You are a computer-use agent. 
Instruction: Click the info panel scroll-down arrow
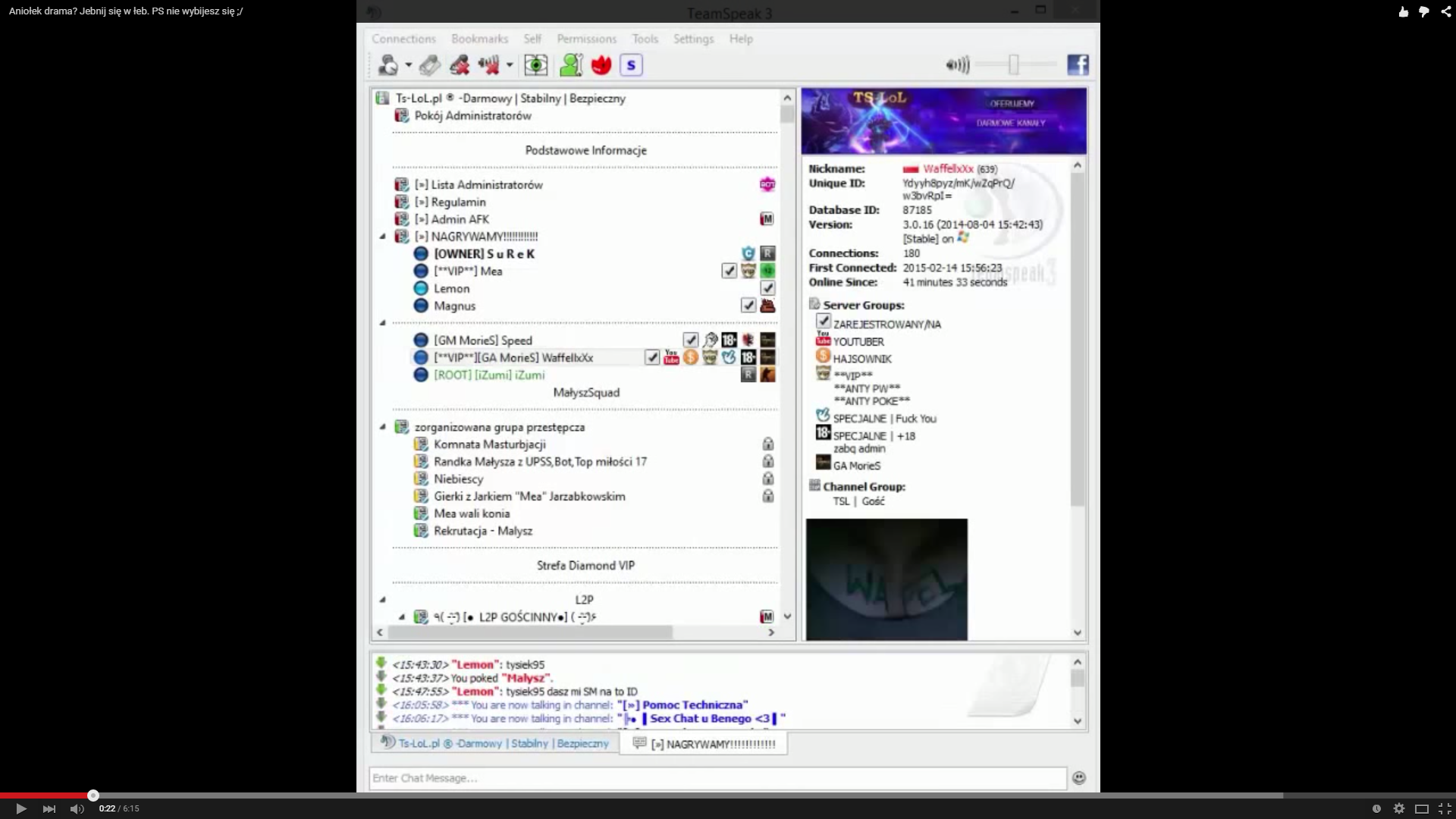point(1078,633)
